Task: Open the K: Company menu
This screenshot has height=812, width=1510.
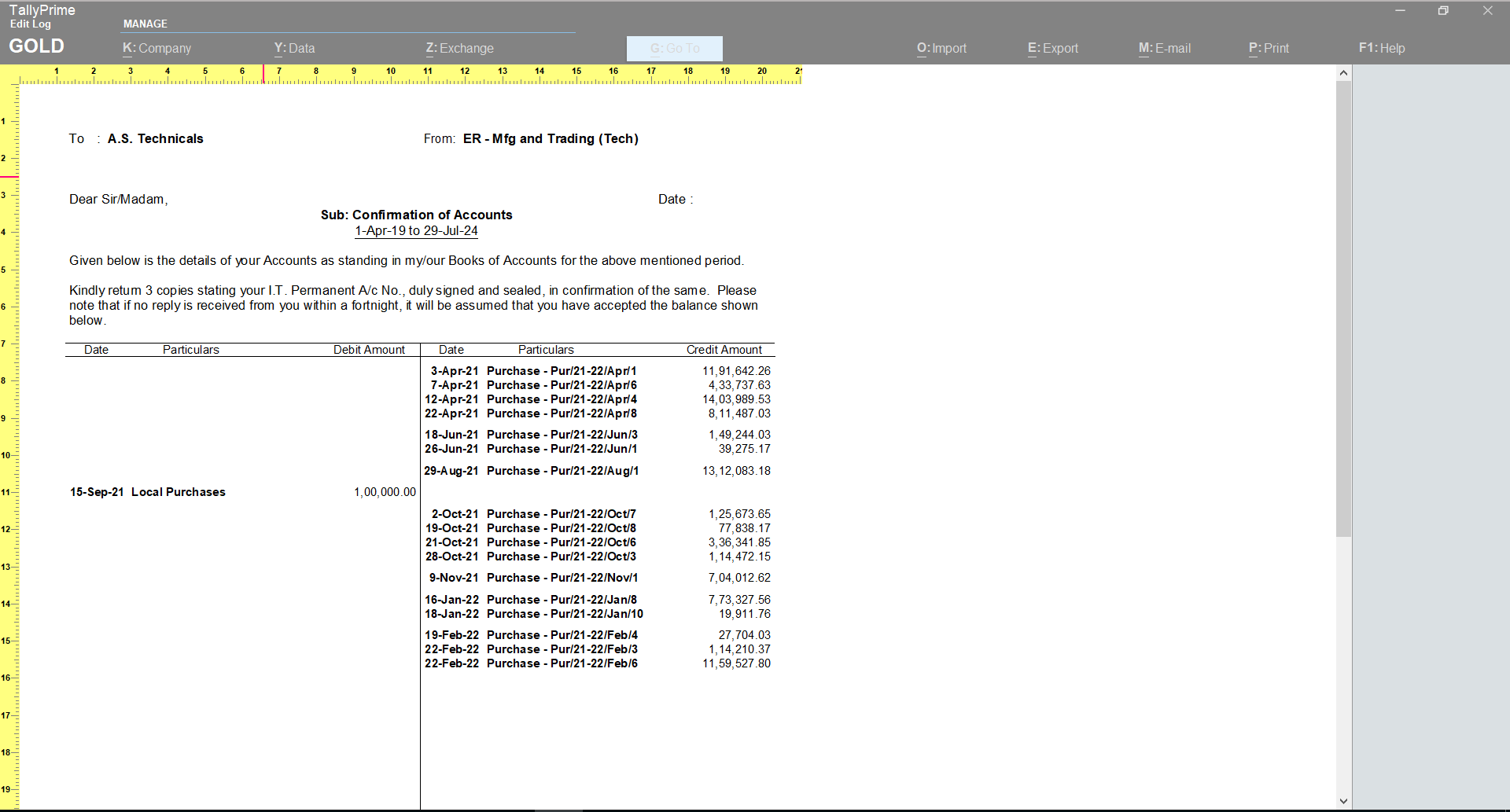Action: 157,48
